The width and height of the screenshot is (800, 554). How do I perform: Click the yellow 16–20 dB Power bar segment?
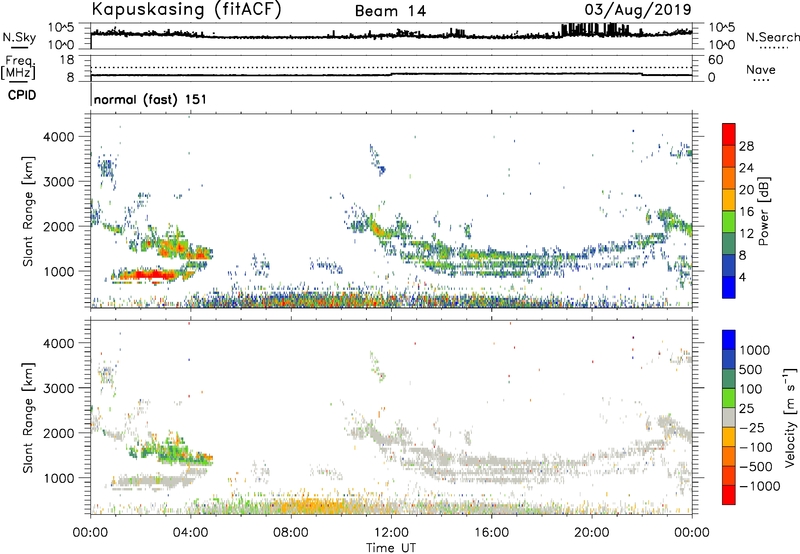729,200
